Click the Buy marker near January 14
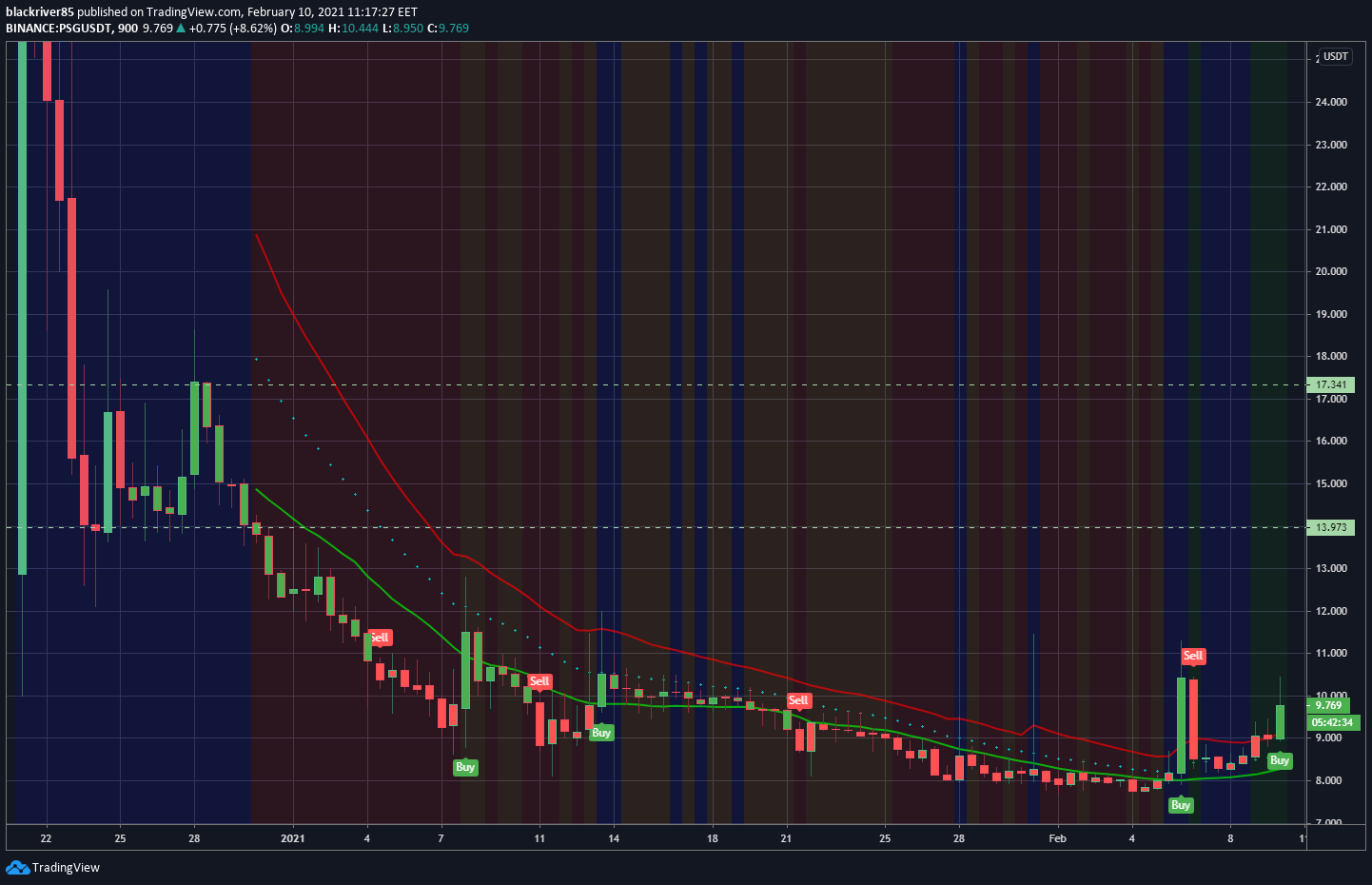This screenshot has width=1372, height=885. click(x=601, y=733)
